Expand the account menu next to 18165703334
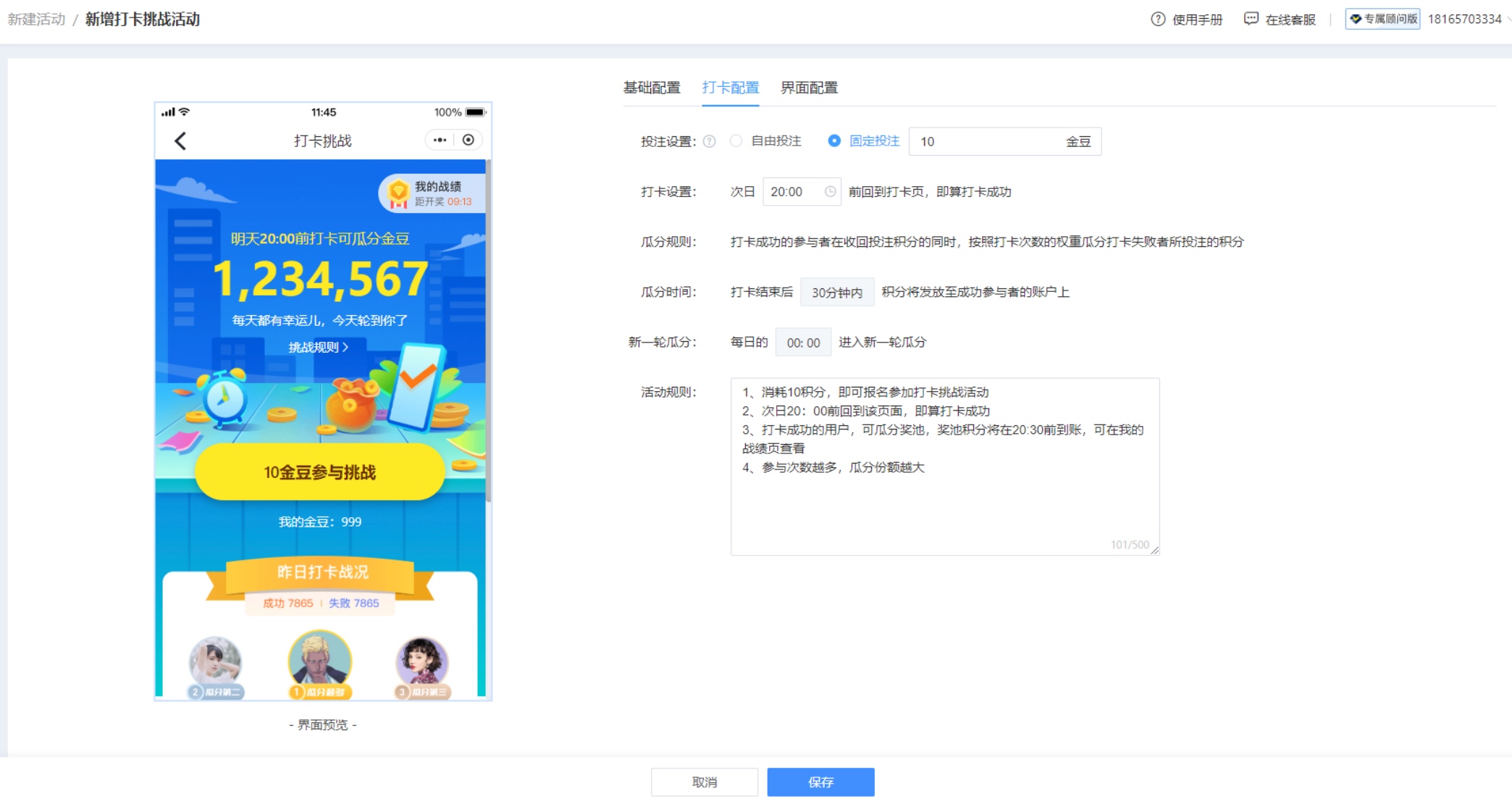1512x804 pixels. coord(1508,20)
